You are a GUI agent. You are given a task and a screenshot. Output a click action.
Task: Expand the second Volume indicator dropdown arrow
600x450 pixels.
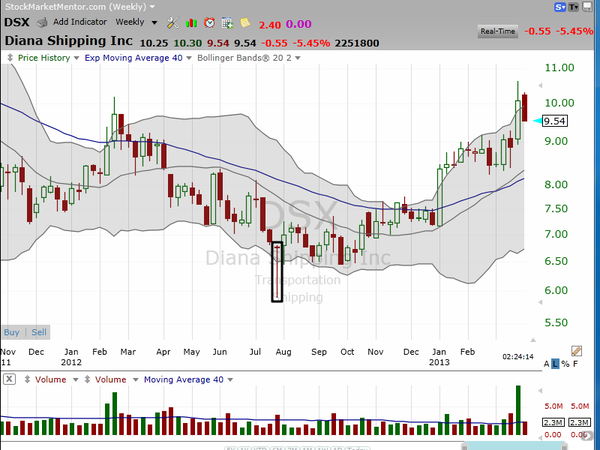point(135,380)
